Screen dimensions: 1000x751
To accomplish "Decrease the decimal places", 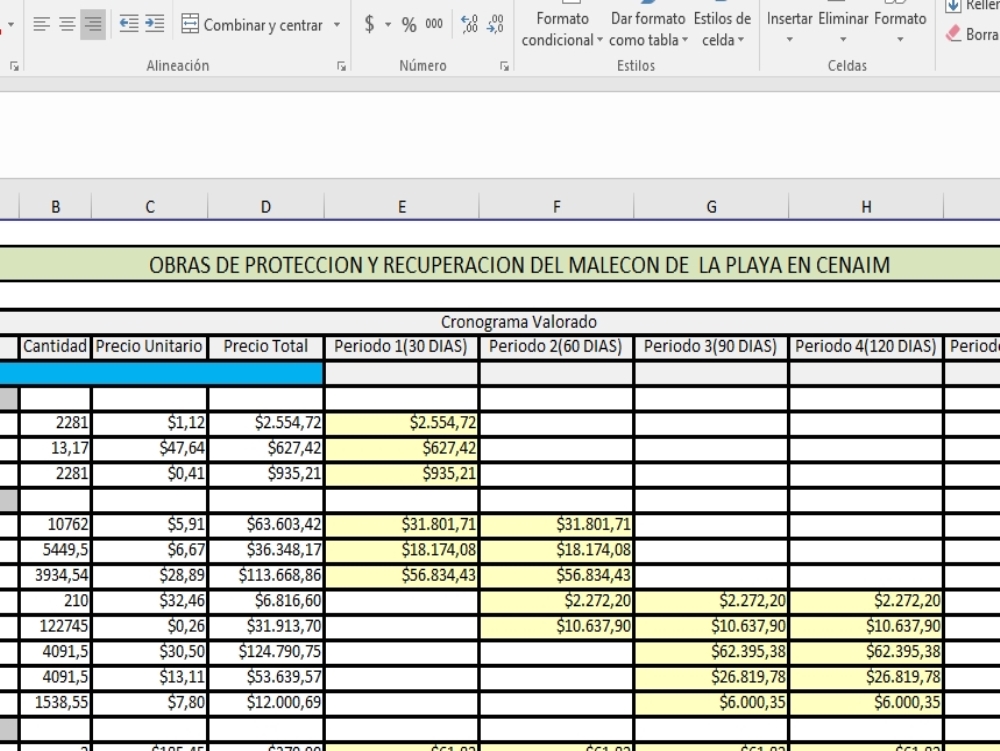I will [495, 25].
